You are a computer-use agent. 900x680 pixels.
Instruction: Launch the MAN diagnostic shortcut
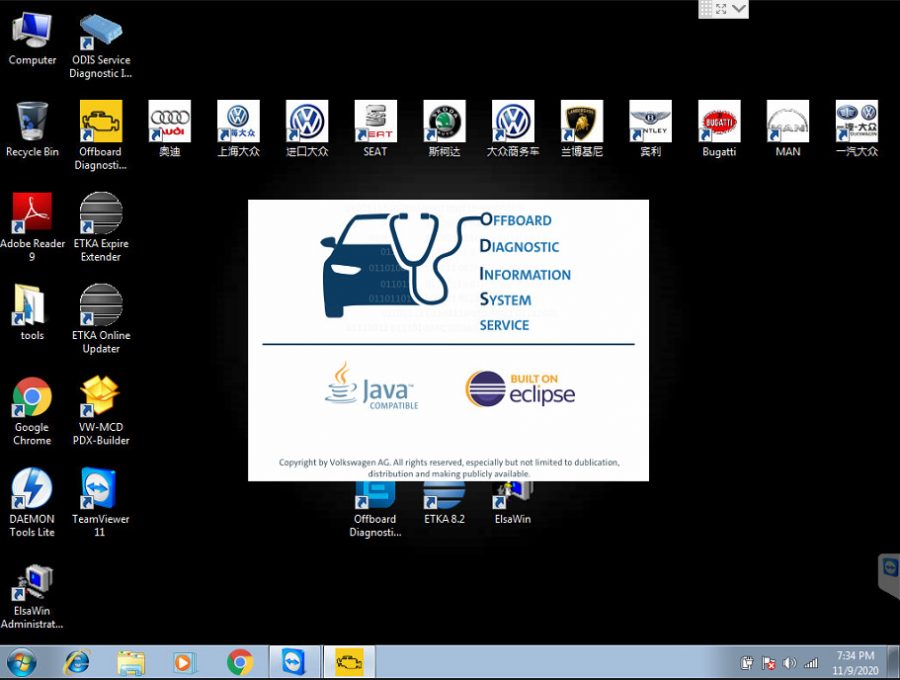click(787, 122)
